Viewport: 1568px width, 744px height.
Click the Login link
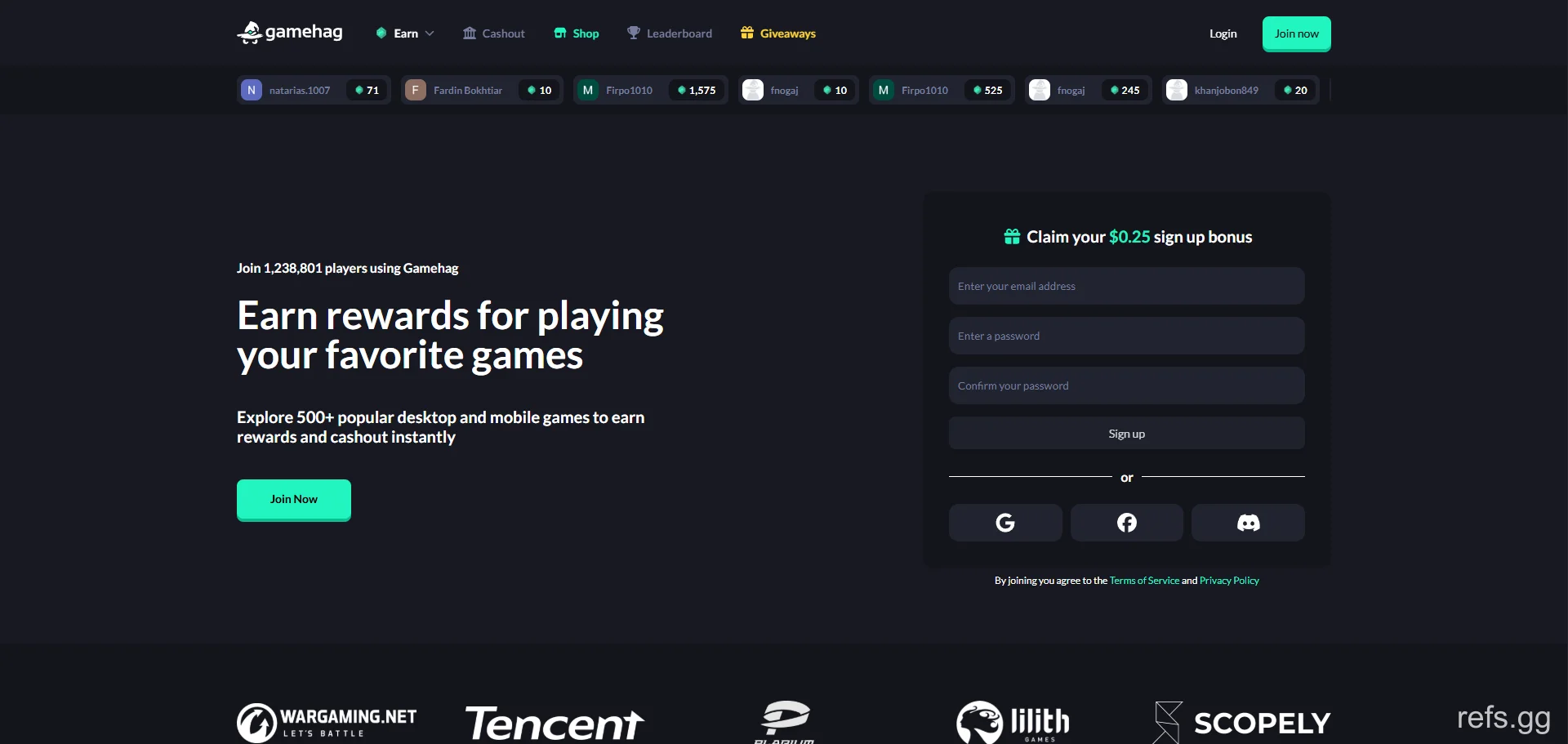[1223, 33]
